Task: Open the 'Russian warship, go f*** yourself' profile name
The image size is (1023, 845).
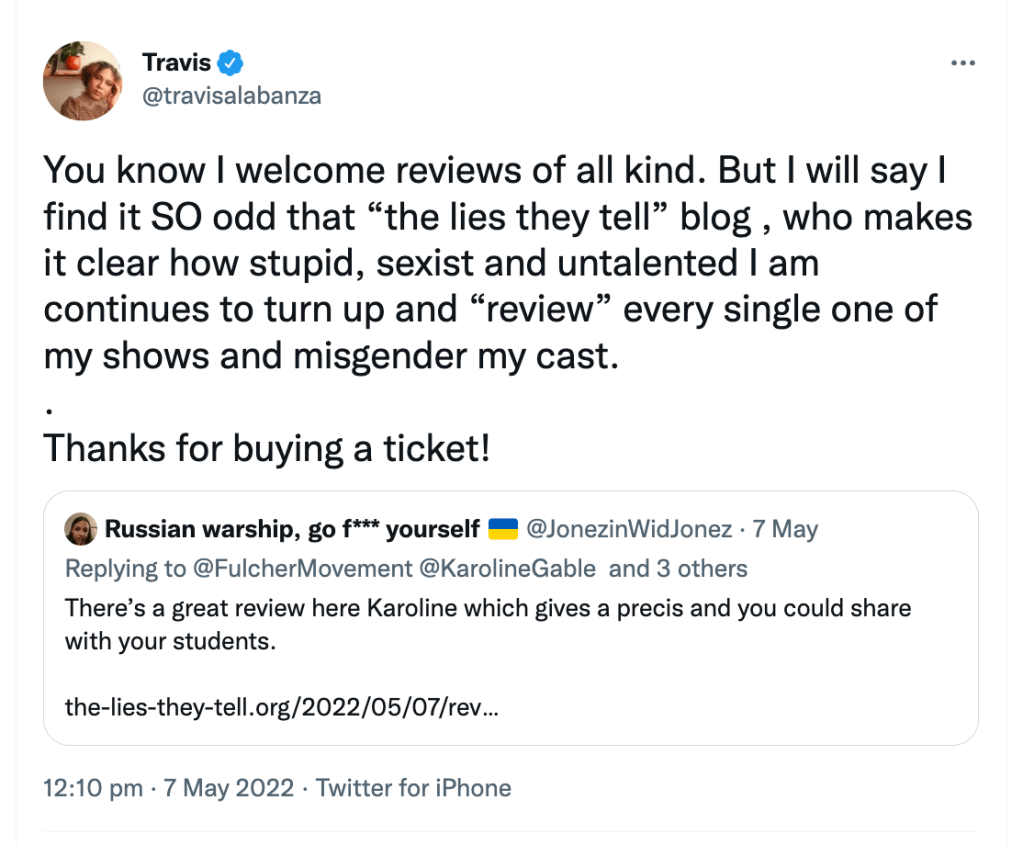Action: click(x=292, y=529)
